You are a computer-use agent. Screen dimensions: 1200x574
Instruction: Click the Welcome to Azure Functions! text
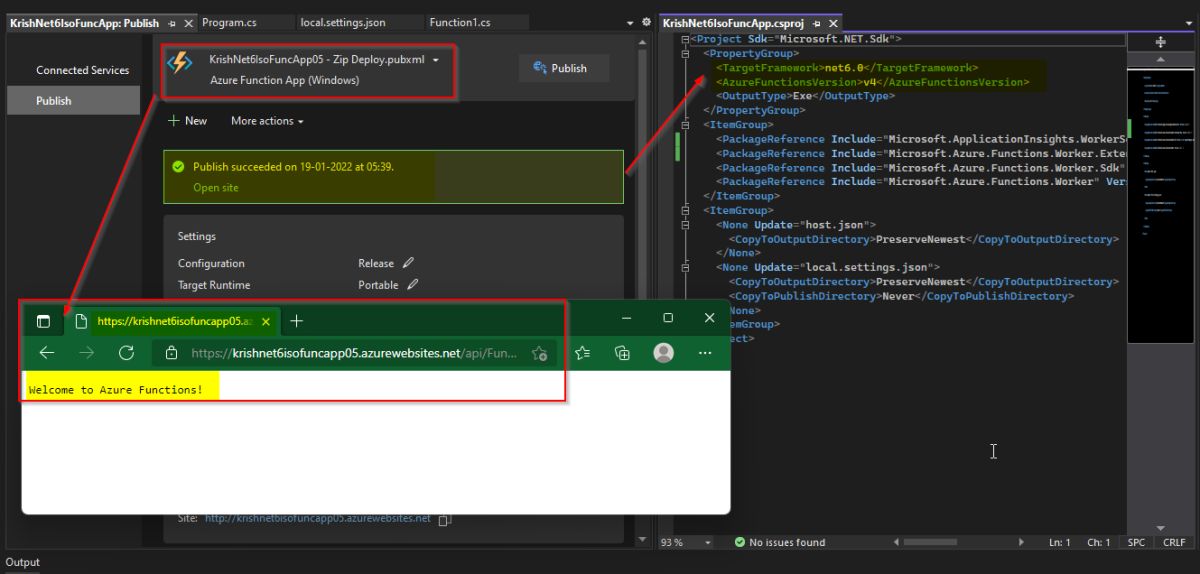[x=115, y=389]
